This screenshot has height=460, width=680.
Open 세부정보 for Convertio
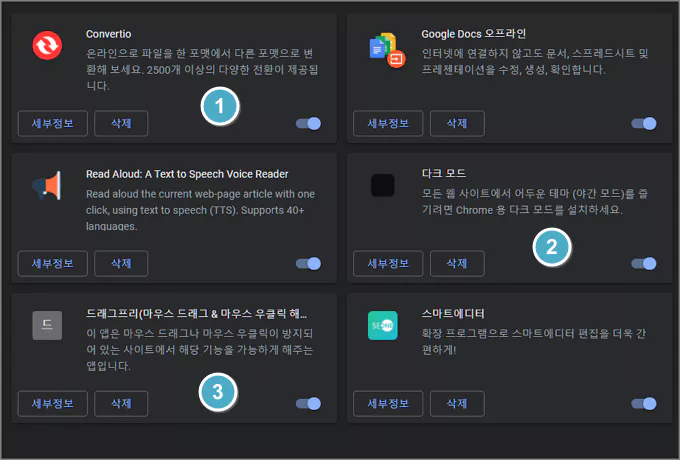pyautogui.click(x=52, y=124)
